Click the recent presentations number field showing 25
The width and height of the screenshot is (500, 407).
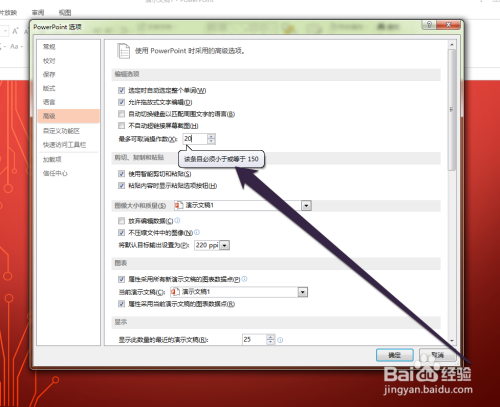[254, 340]
